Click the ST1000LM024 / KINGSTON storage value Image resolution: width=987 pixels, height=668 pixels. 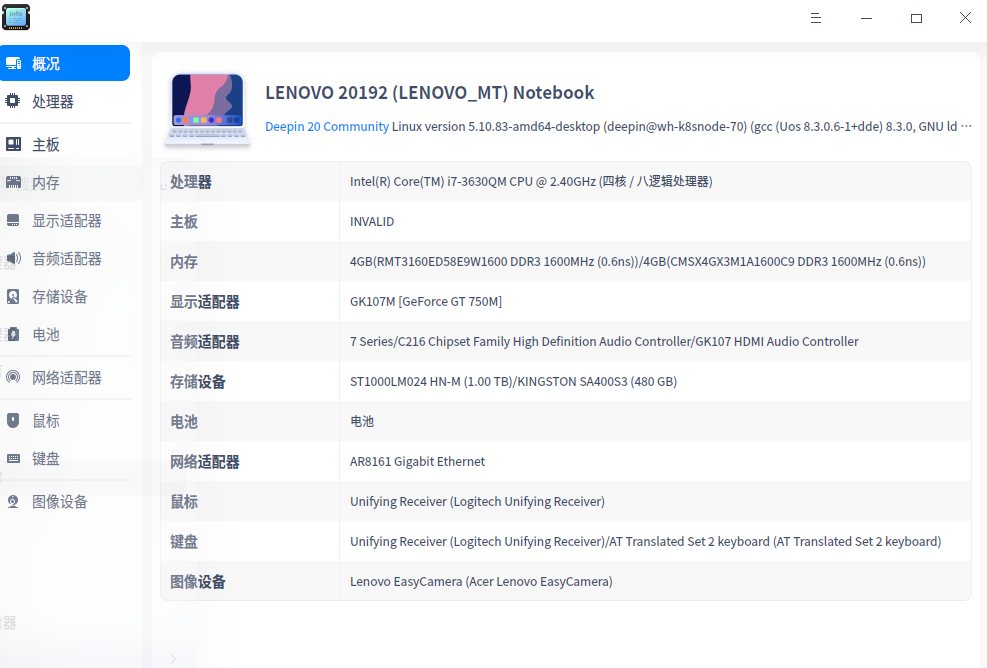click(x=513, y=382)
